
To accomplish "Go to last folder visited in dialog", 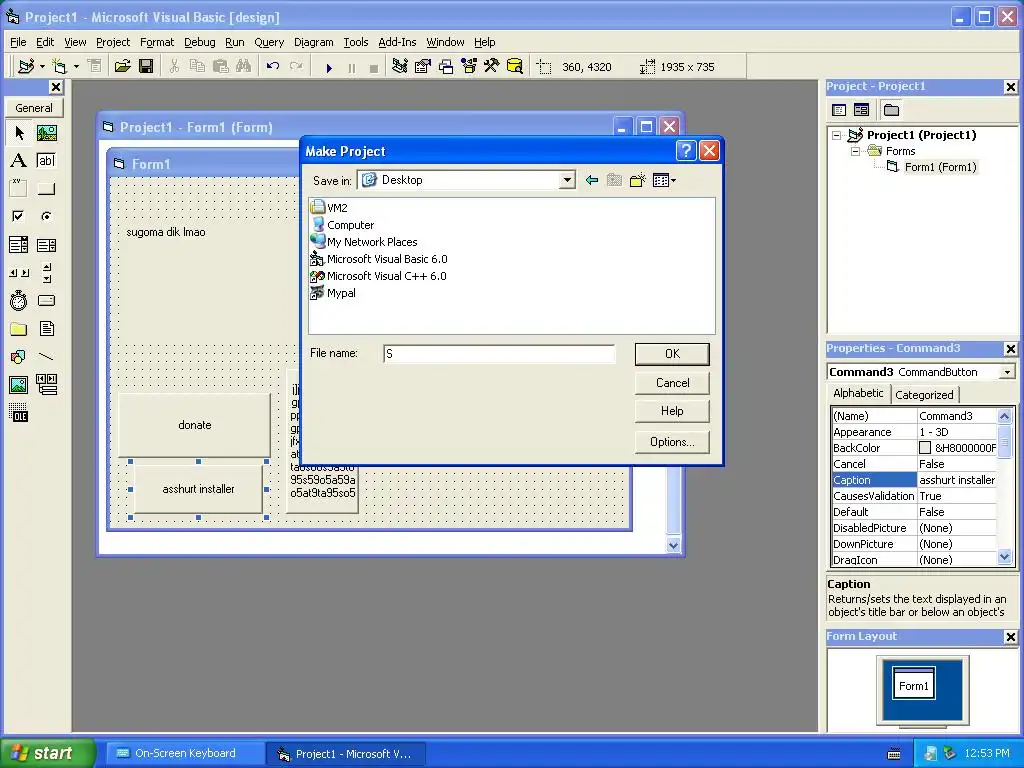I will pyautogui.click(x=592, y=180).
